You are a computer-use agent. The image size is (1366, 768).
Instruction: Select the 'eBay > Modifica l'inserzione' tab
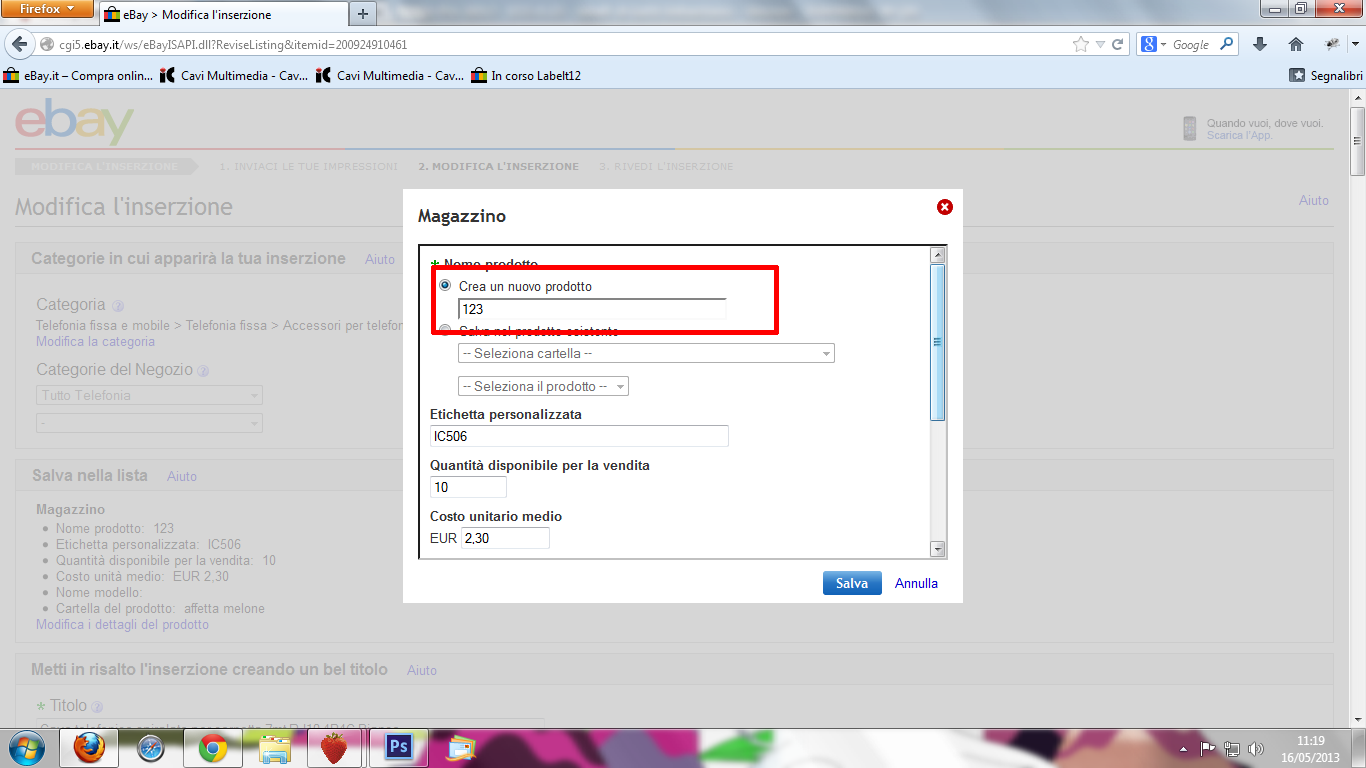tap(223, 15)
